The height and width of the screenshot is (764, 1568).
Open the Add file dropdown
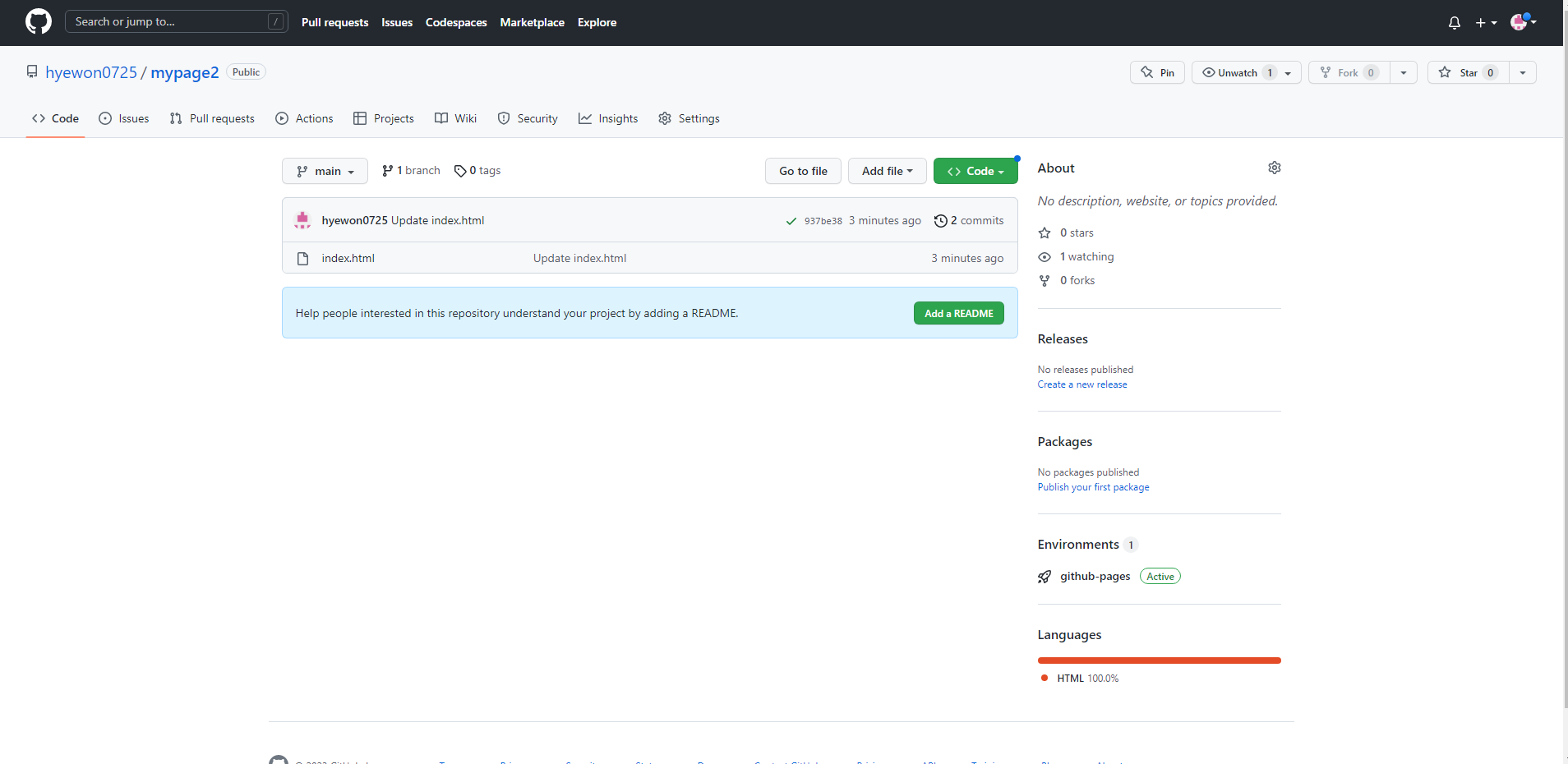coord(887,171)
